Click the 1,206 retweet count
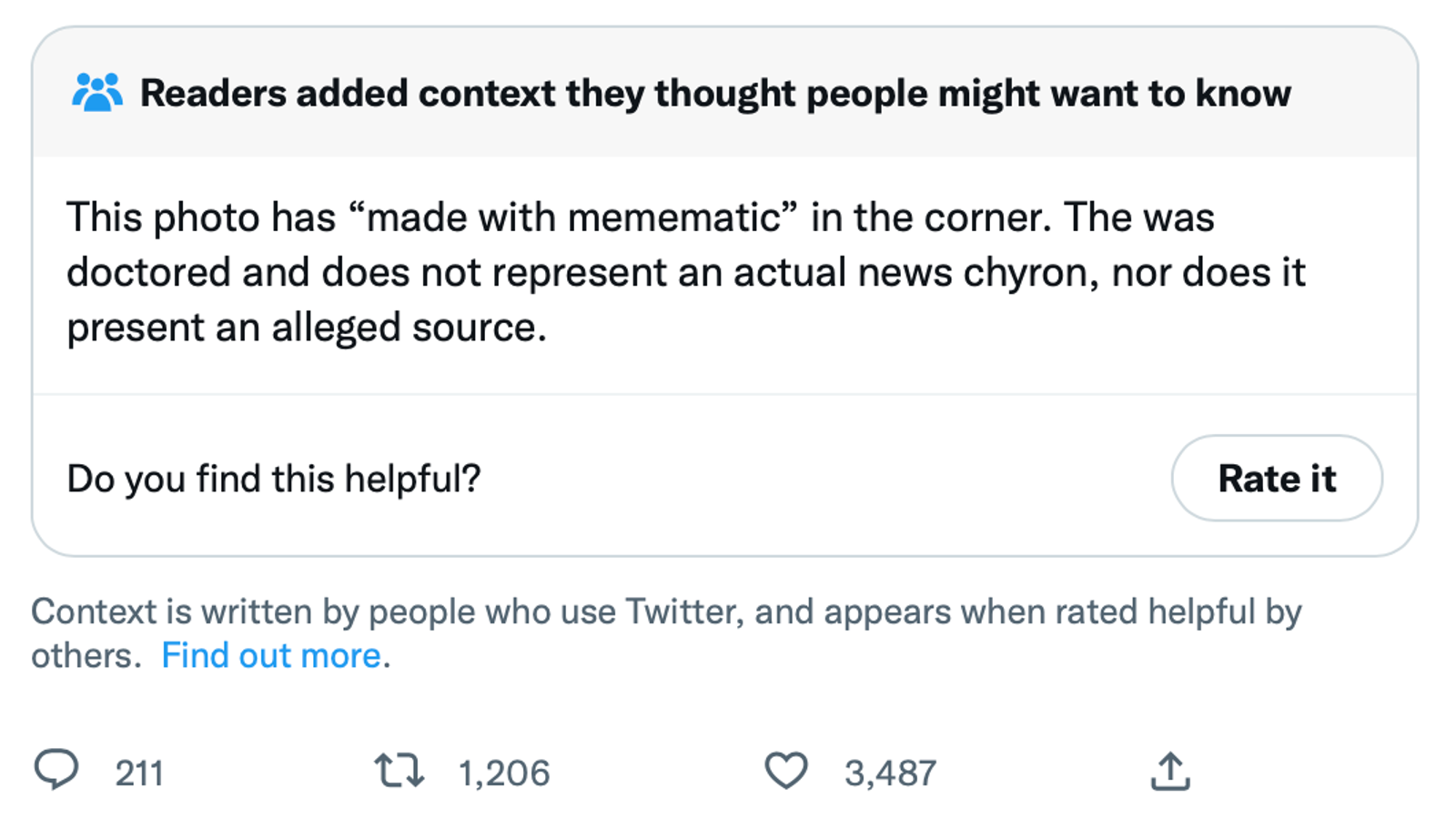1456x819 pixels. click(x=504, y=773)
